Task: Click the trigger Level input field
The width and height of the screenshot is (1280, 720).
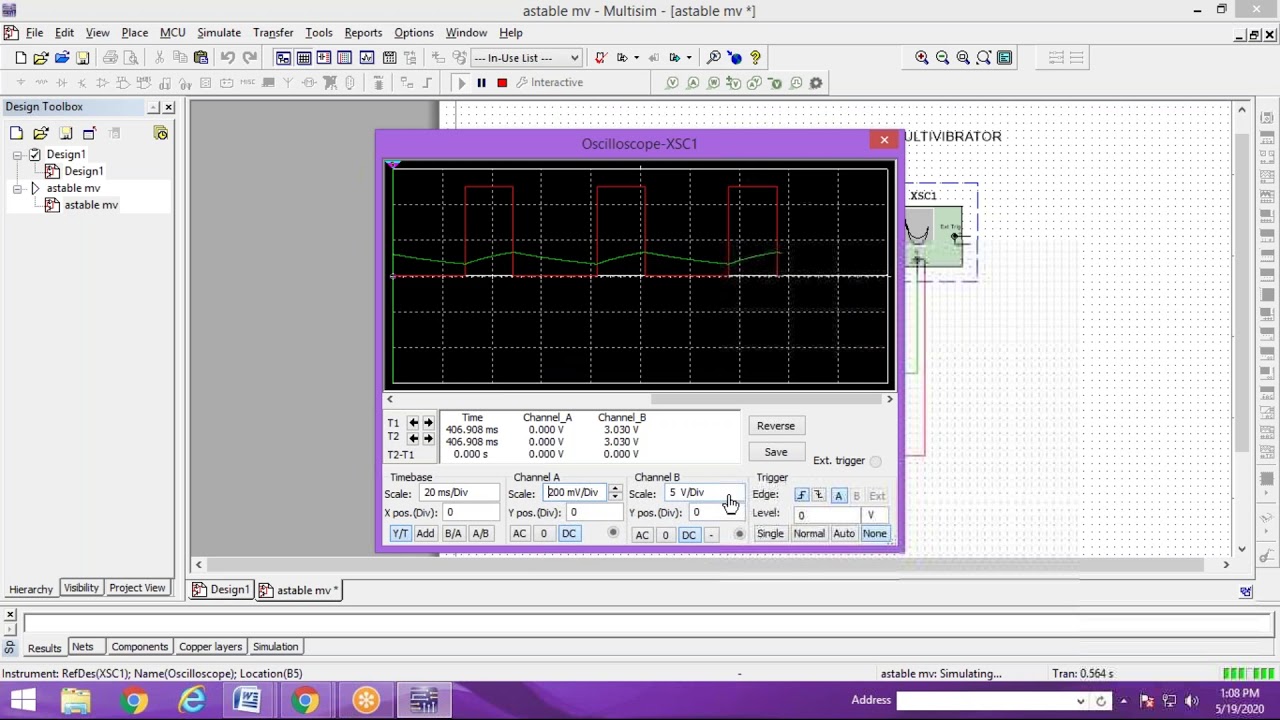Action: pos(826,515)
